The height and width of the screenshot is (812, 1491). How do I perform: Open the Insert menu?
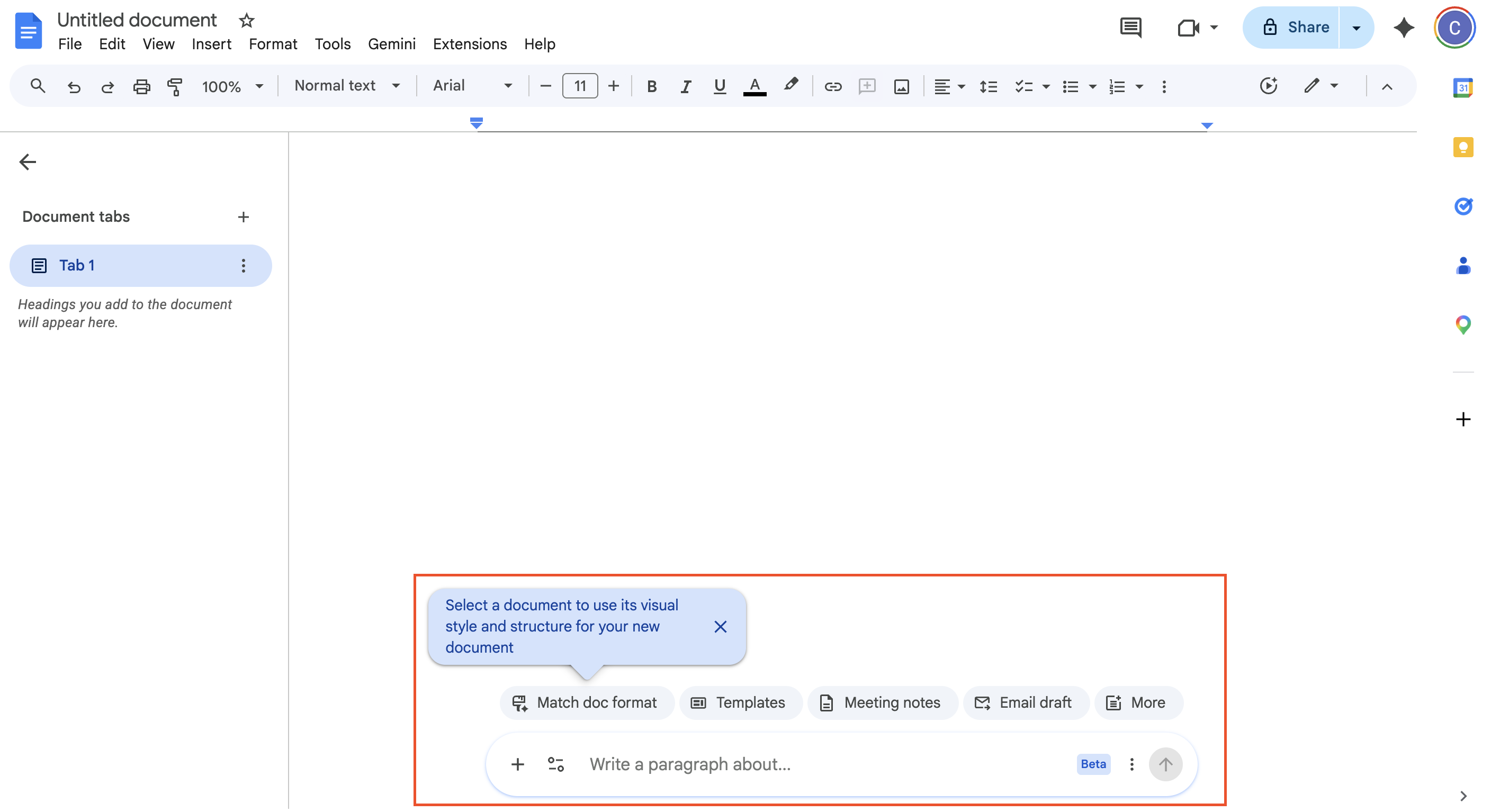click(x=211, y=44)
